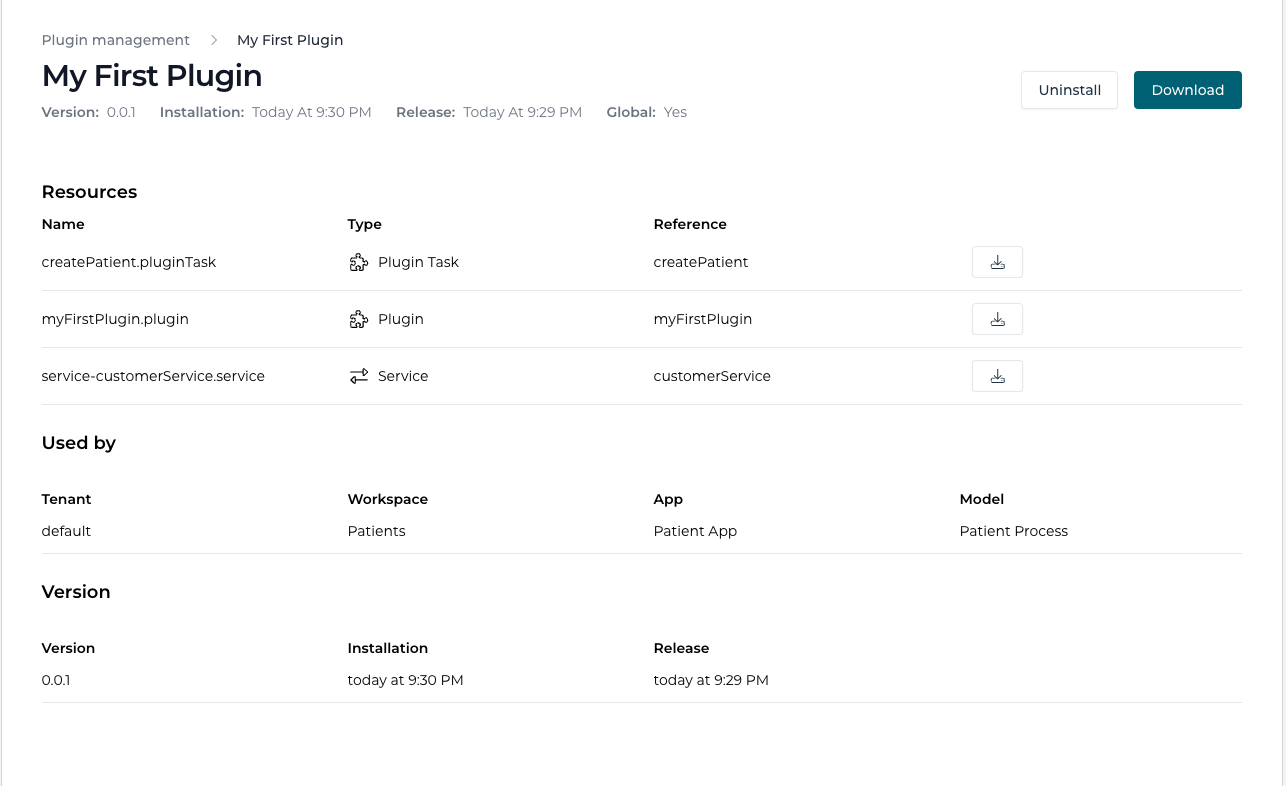The width and height of the screenshot is (1286, 786).
Task: Click the Service type icon
Action: pos(359,376)
